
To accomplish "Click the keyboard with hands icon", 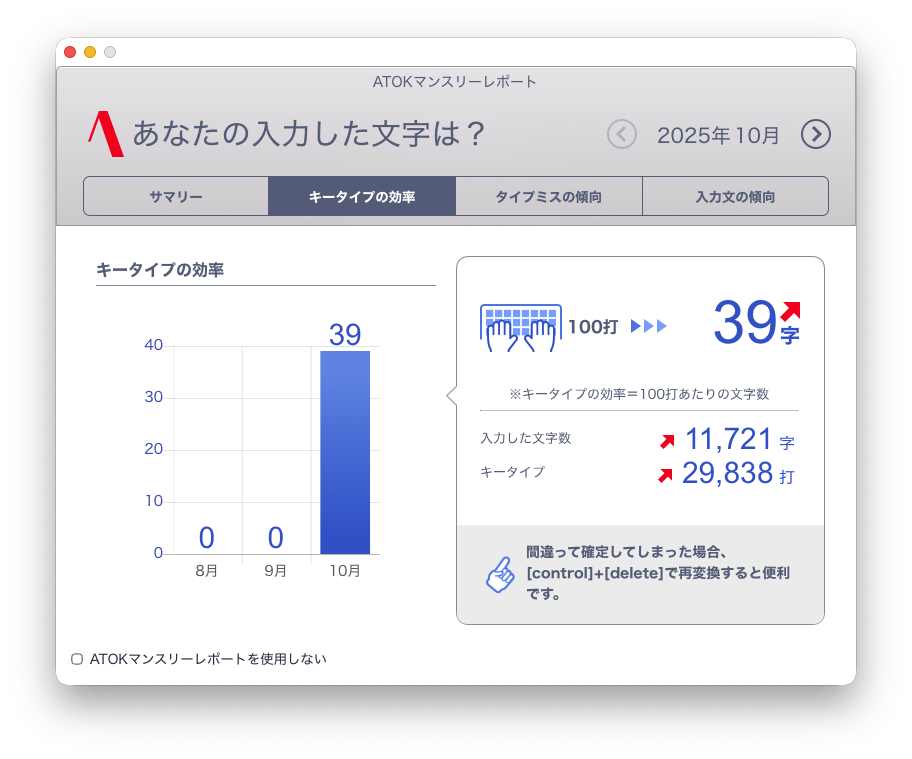I will tap(521, 327).
